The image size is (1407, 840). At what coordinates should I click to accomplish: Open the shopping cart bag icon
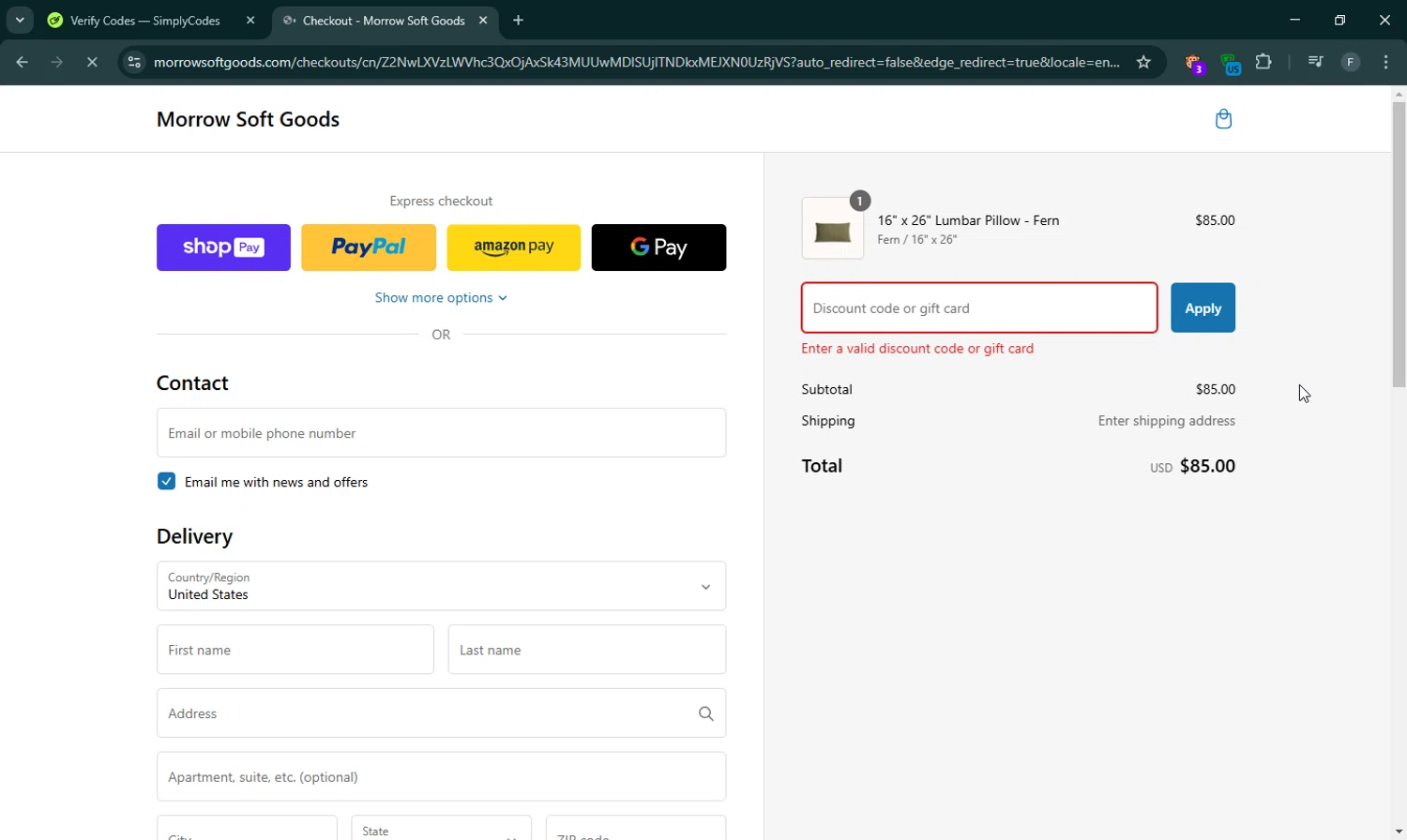click(1223, 119)
